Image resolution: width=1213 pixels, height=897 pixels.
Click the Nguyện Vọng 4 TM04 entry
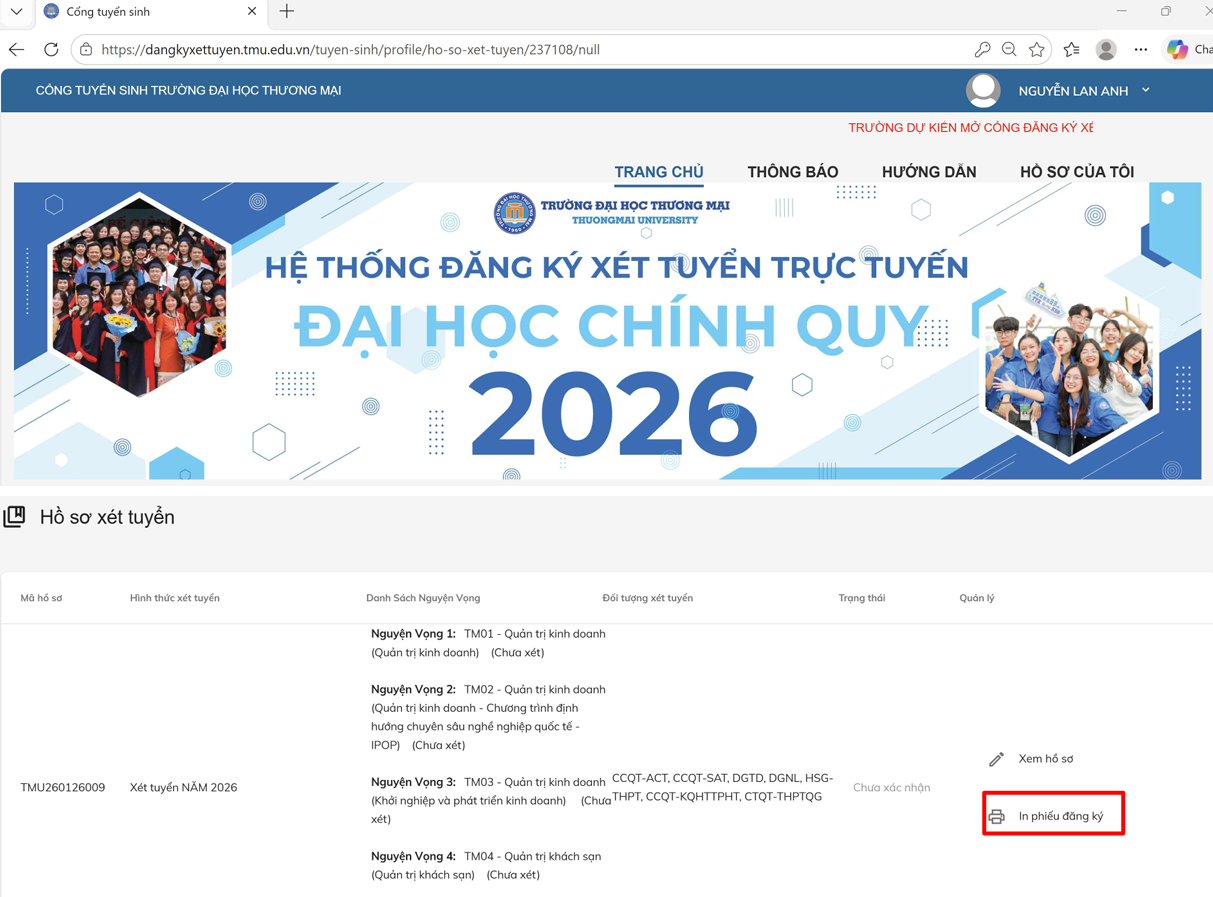click(x=486, y=865)
